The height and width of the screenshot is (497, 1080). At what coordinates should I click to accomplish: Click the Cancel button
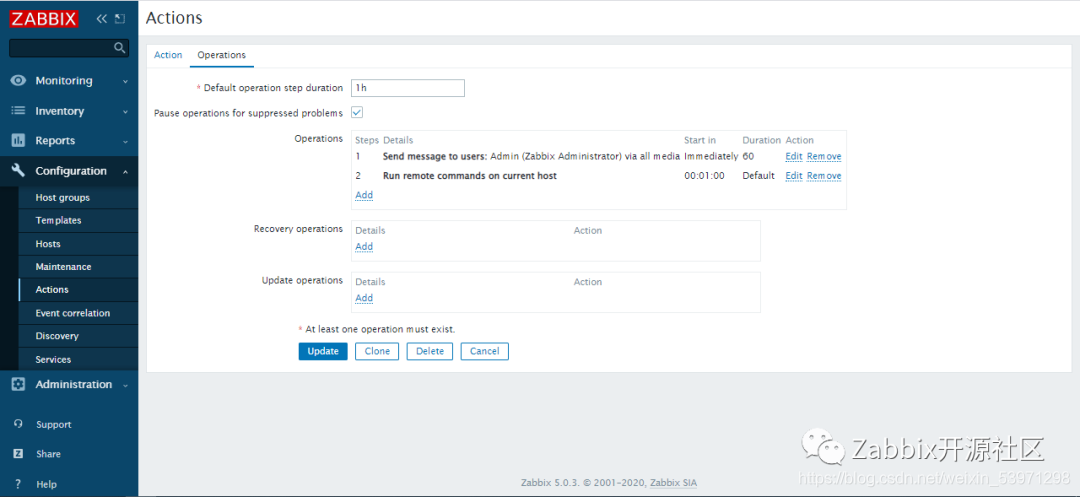(x=485, y=351)
